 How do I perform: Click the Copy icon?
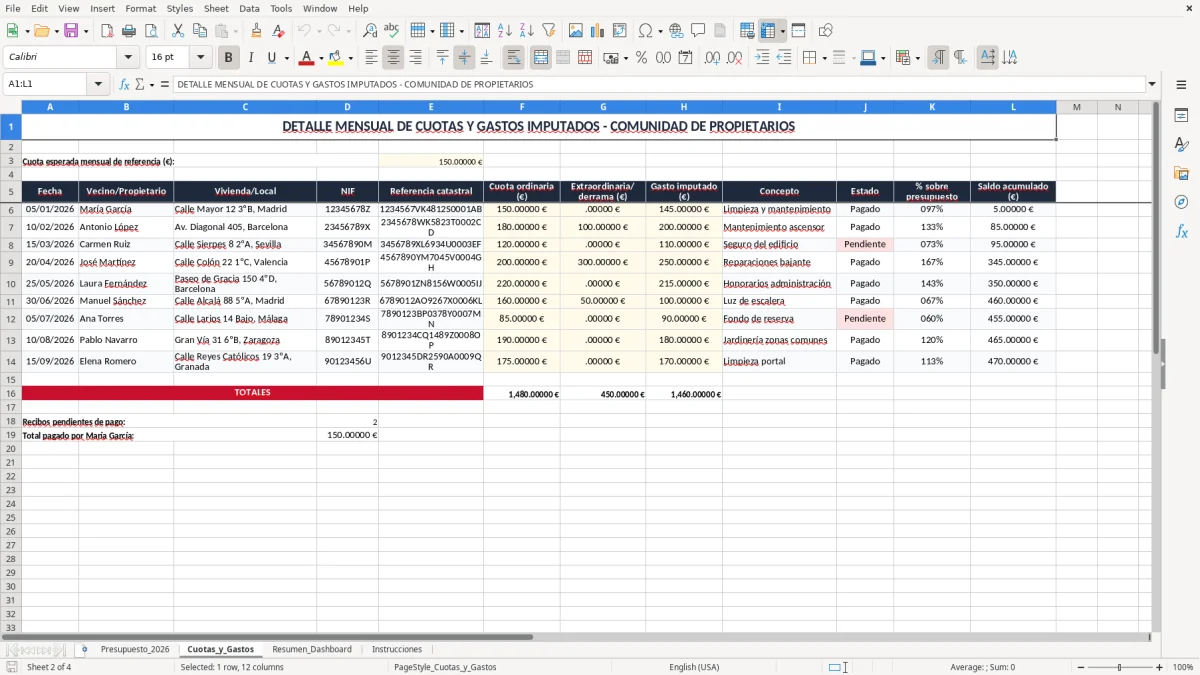[199, 31]
